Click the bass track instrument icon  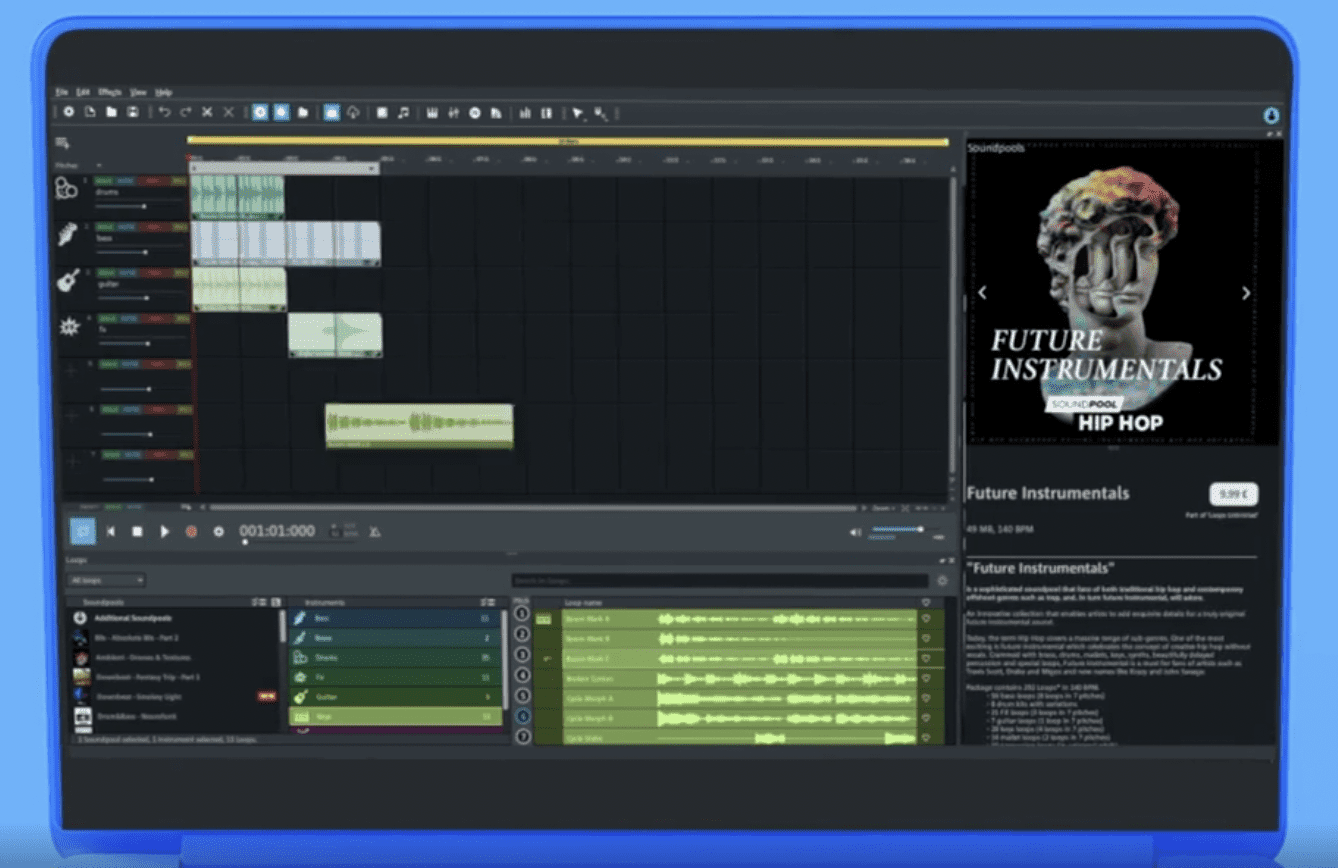(69, 235)
